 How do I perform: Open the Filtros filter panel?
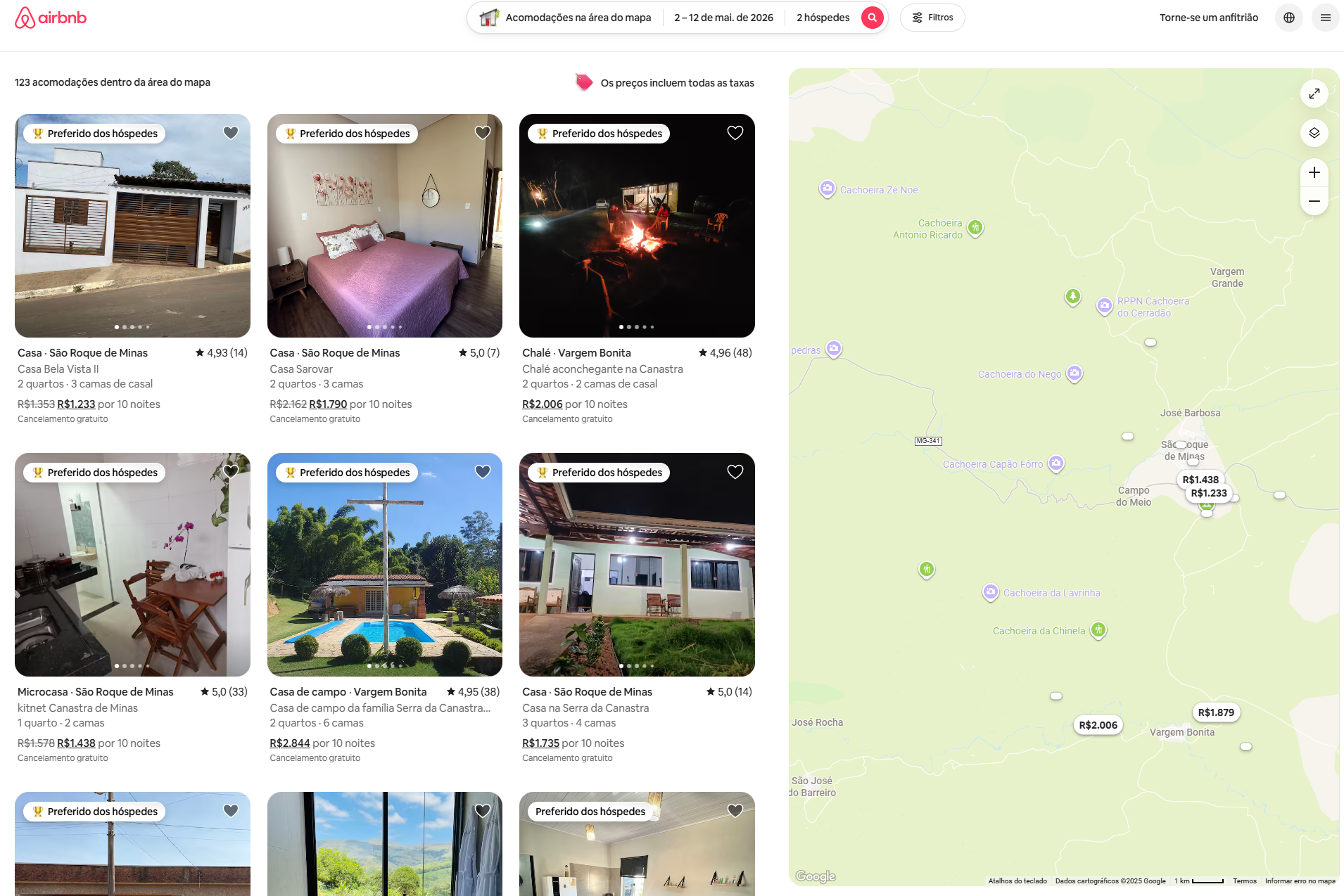pyautogui.click(x=932, y=18)
